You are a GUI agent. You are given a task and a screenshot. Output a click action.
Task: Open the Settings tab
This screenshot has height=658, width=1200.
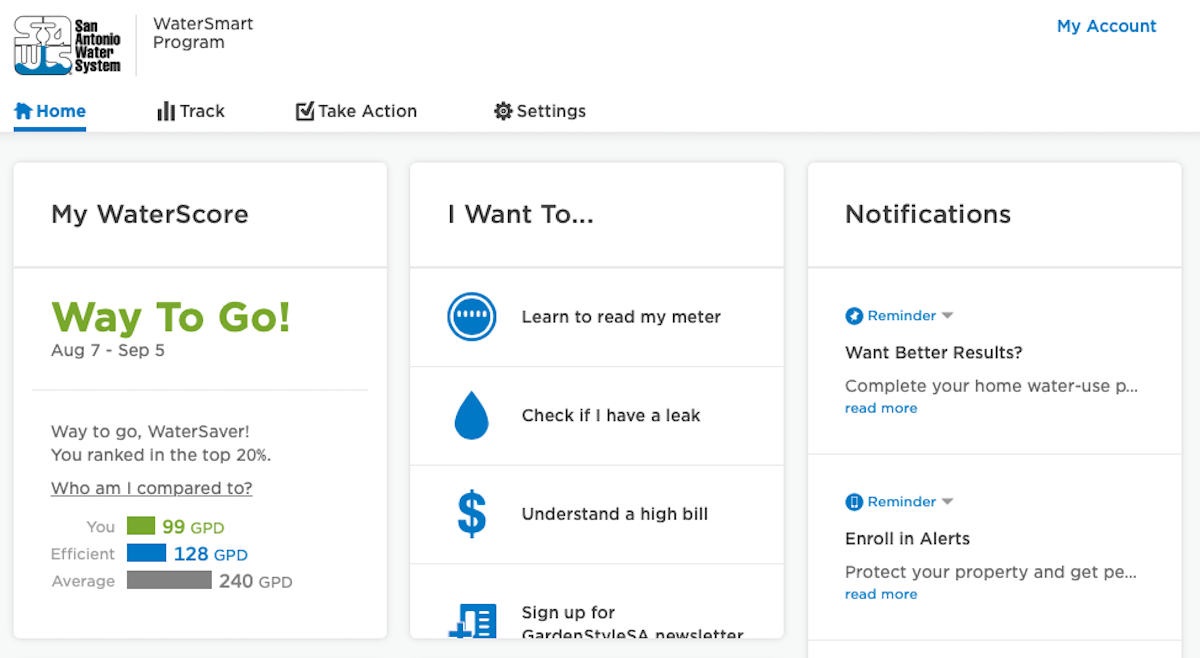coord(540,111)
